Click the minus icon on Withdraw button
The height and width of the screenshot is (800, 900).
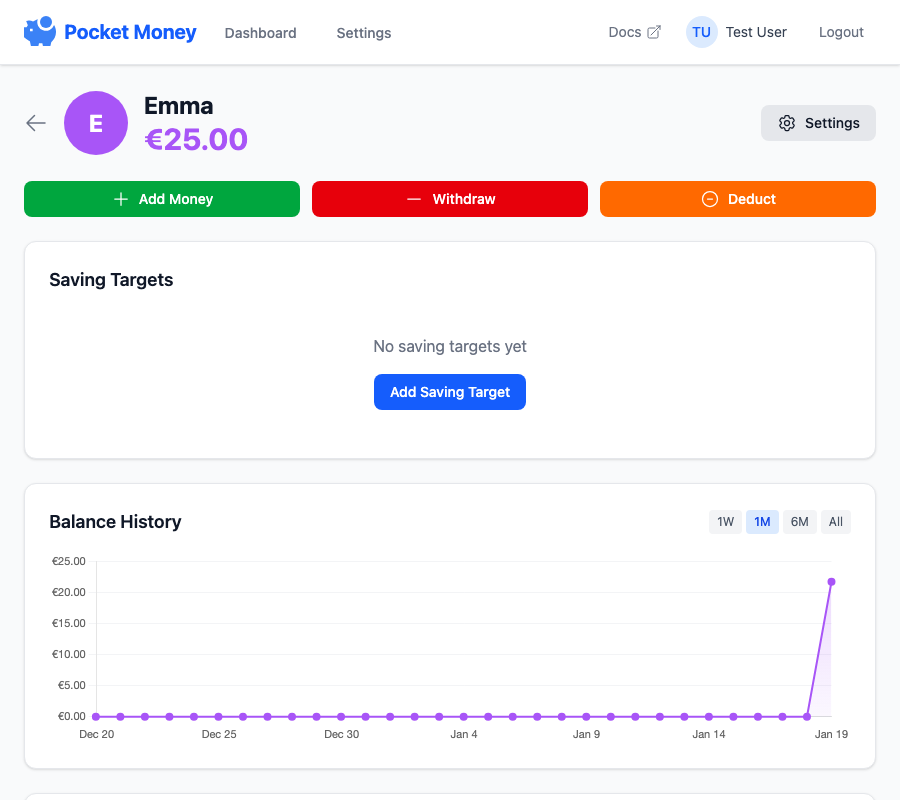pos(414,199)
